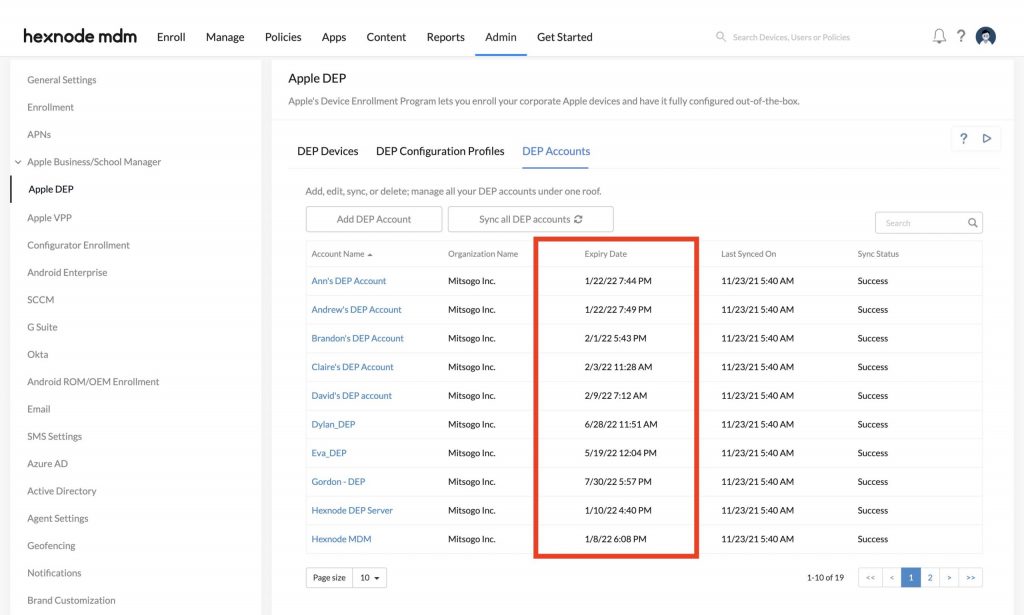
Task: Open the Eva_DEP account link
Action: point(329,454)
